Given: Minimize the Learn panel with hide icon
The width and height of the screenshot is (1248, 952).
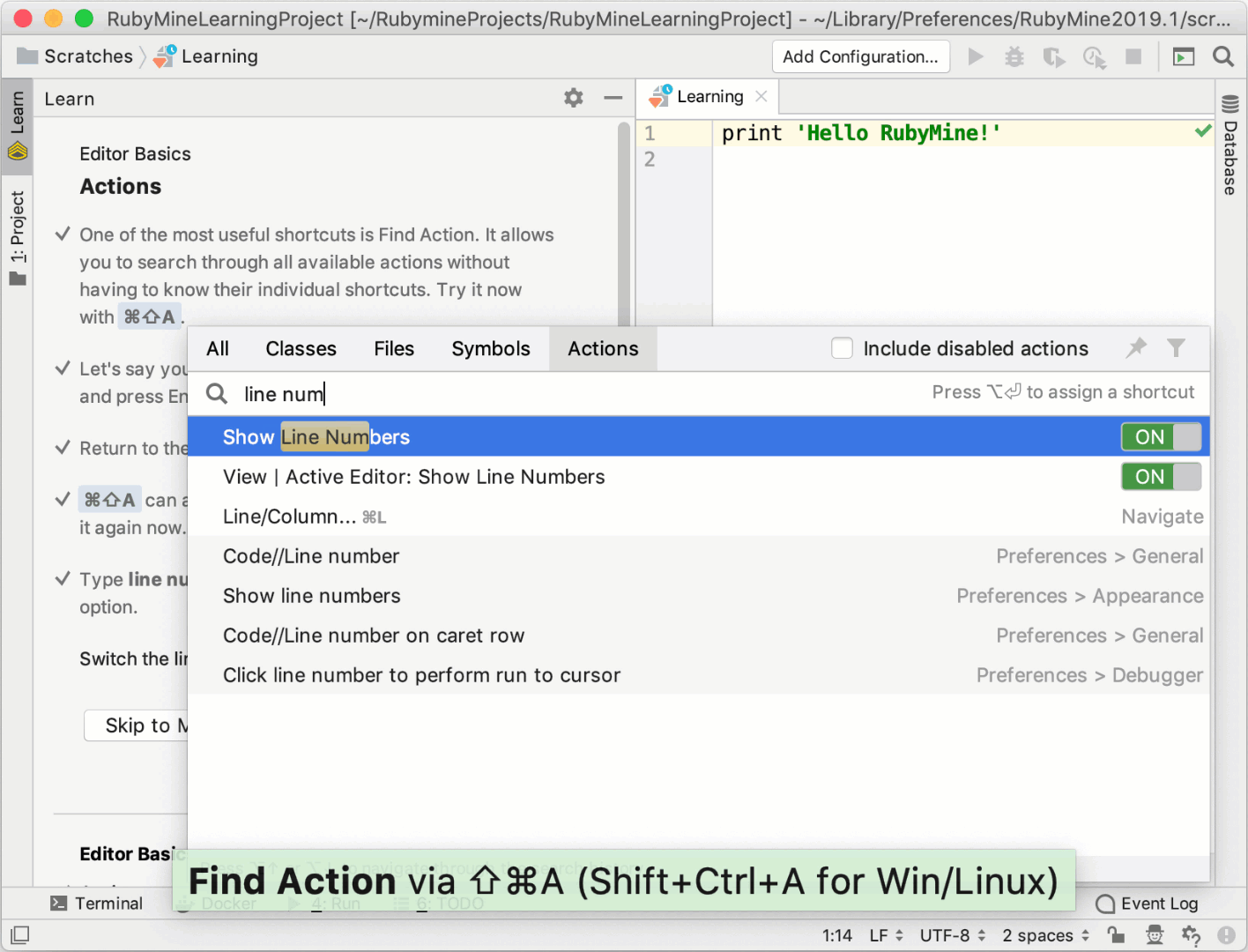Looking at the screenshot, I should click(x=613, y=98).
